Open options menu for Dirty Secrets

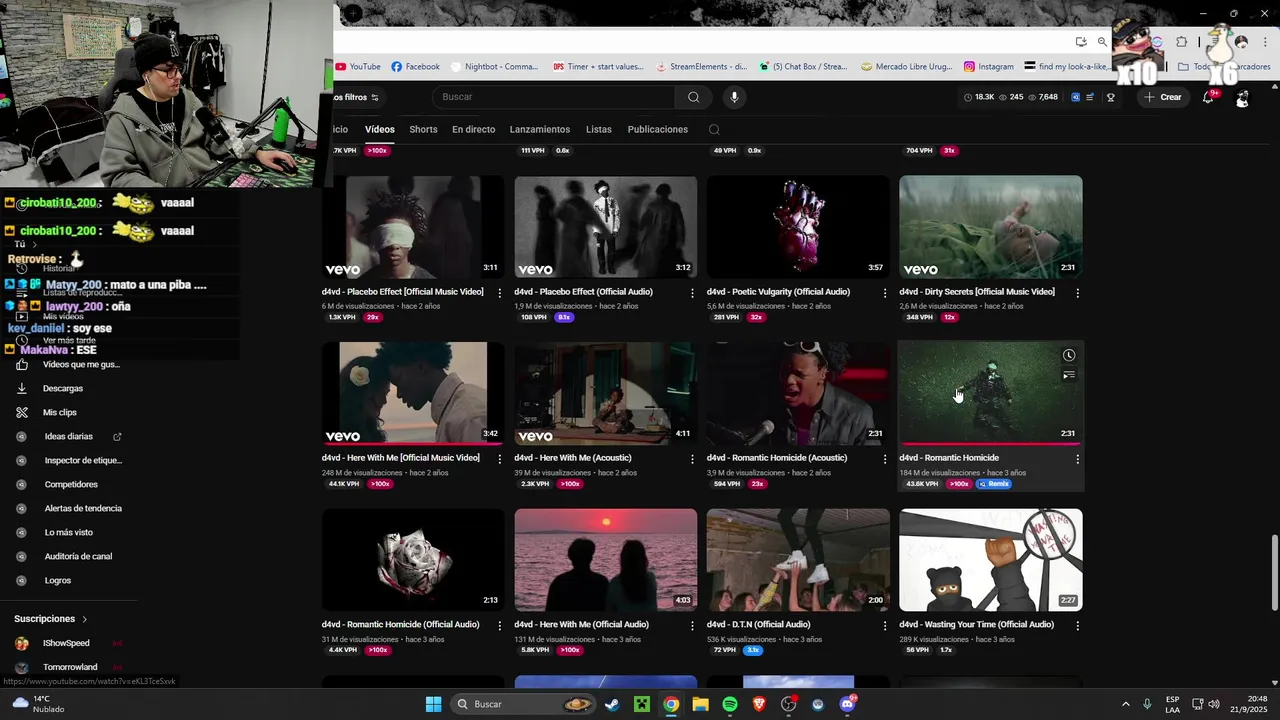(x=1077, y=293)
